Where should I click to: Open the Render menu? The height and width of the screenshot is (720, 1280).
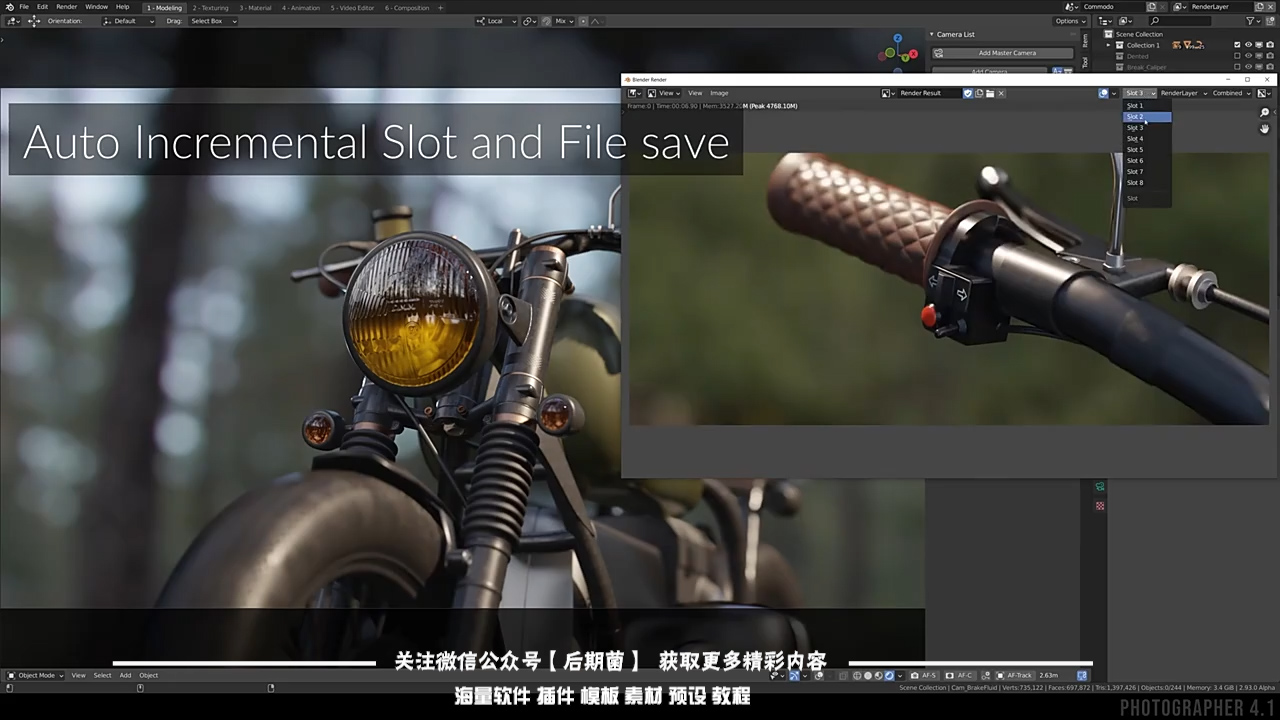[x=66, y=7]
